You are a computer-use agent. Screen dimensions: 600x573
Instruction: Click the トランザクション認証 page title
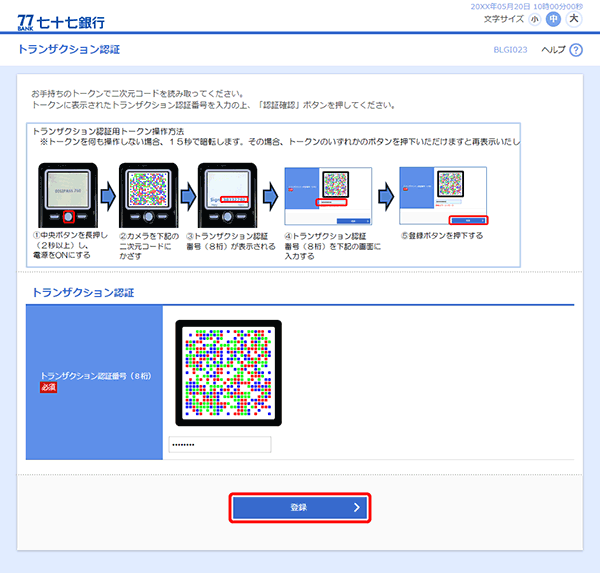[x=69, y=49]
